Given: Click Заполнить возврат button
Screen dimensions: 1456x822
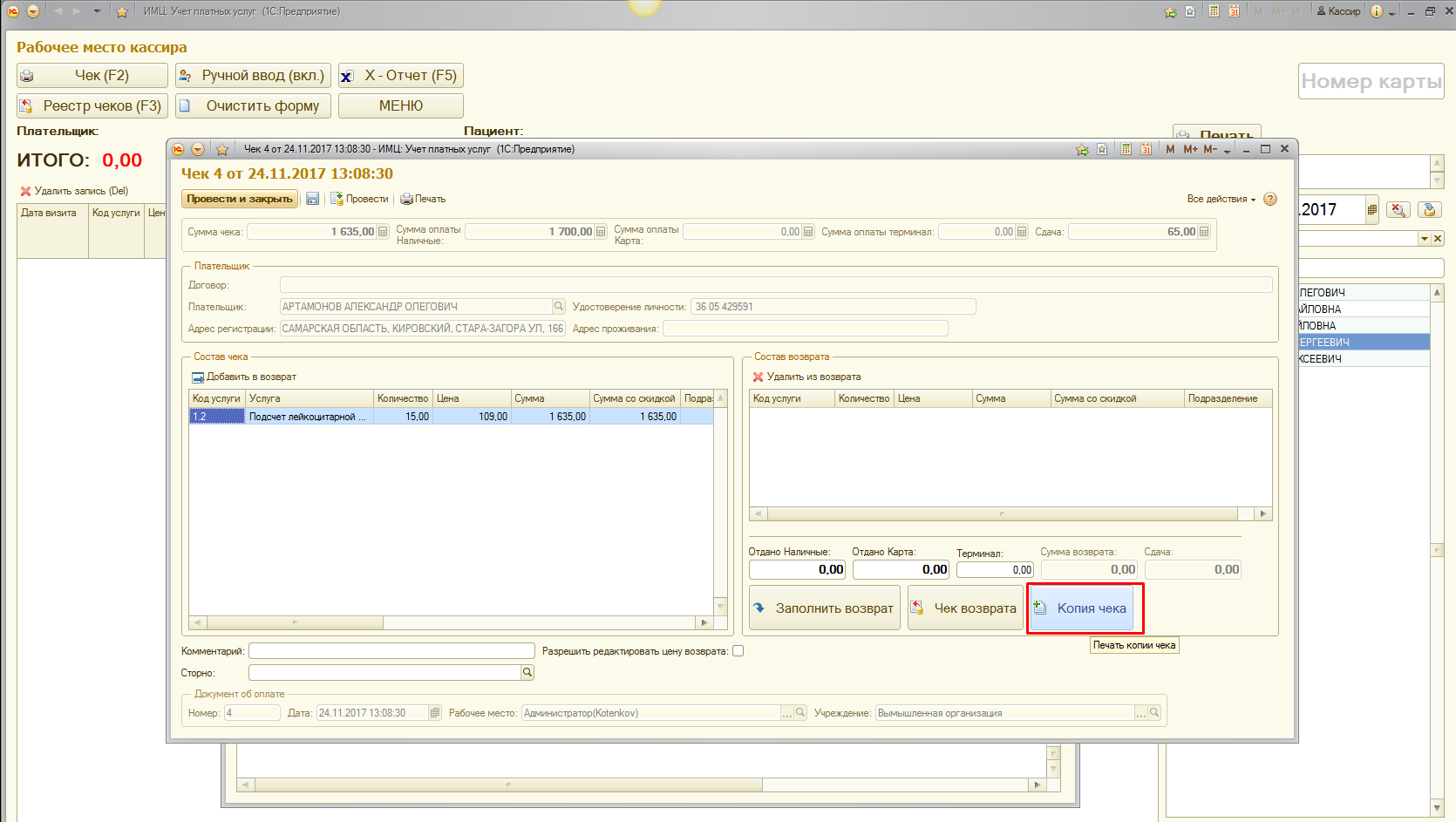Looking at the screenshot, I should [x=825, y=608].
